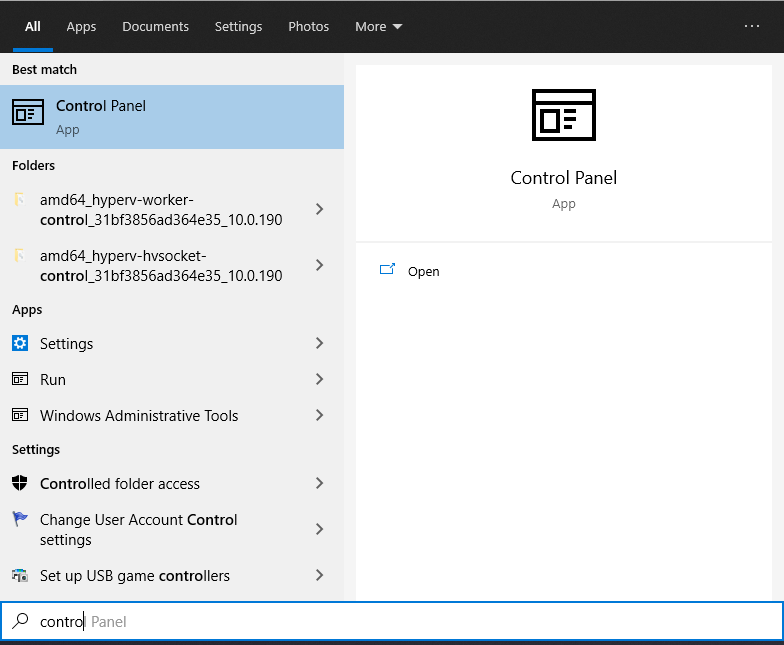Viewport: 784px width, 645px height.
Task: Click the Settings gear icon
Action: click(x=20, y=344)
